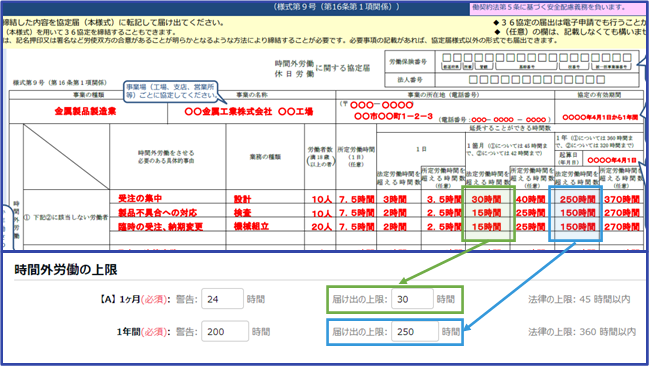Click the 法人番号 label
Image resolution: width=649 pixels, height=366 pixels.
[410, 79]
